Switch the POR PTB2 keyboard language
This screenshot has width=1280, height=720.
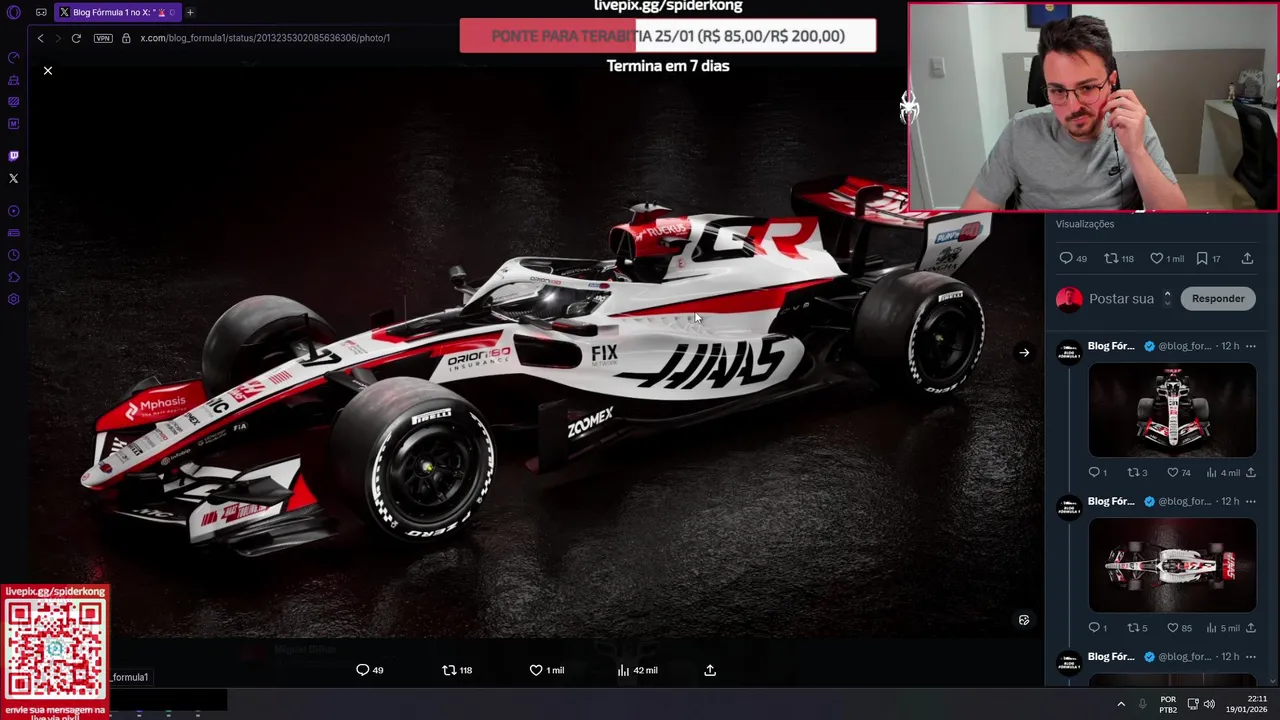pos(1168,704)
